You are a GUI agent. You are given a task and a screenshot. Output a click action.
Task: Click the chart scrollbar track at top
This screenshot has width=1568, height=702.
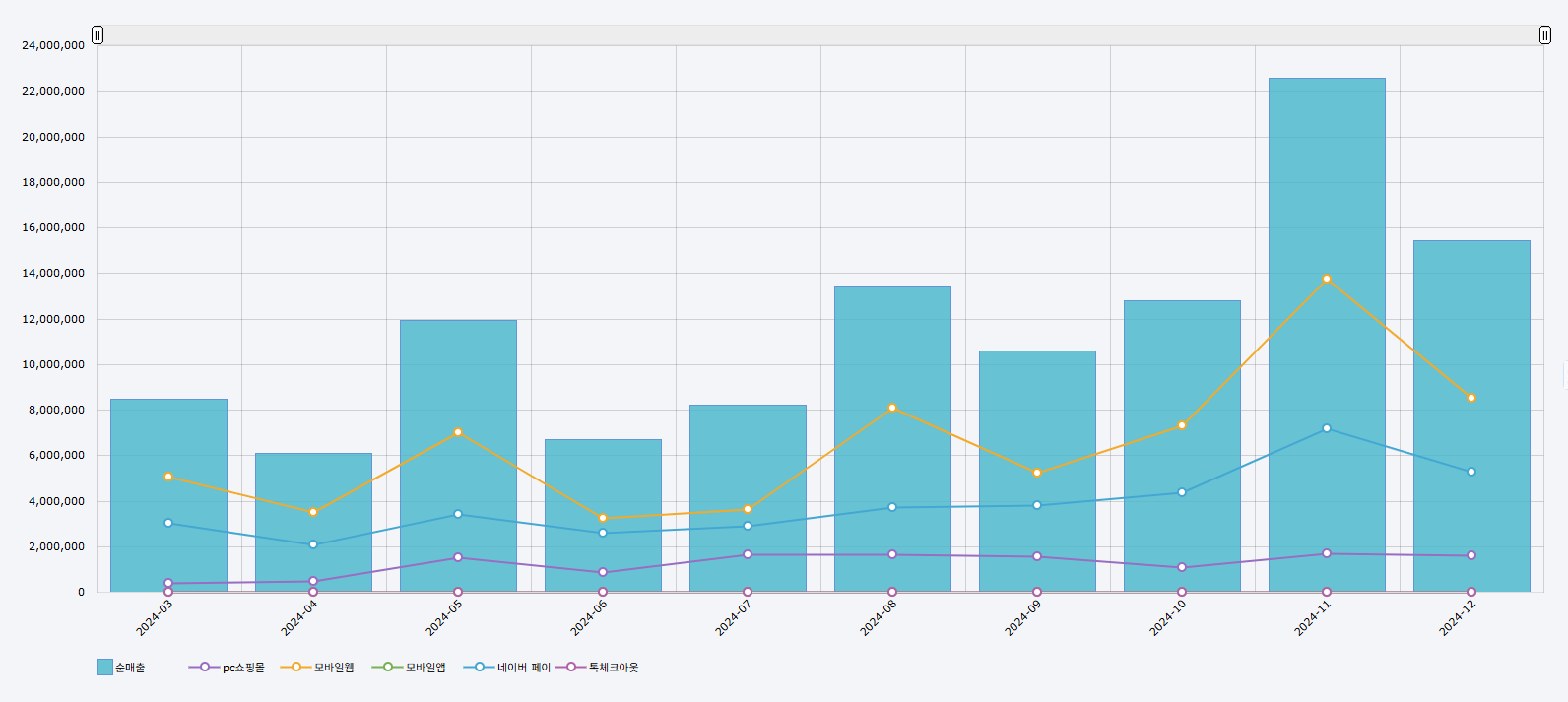tap(820, 35)
